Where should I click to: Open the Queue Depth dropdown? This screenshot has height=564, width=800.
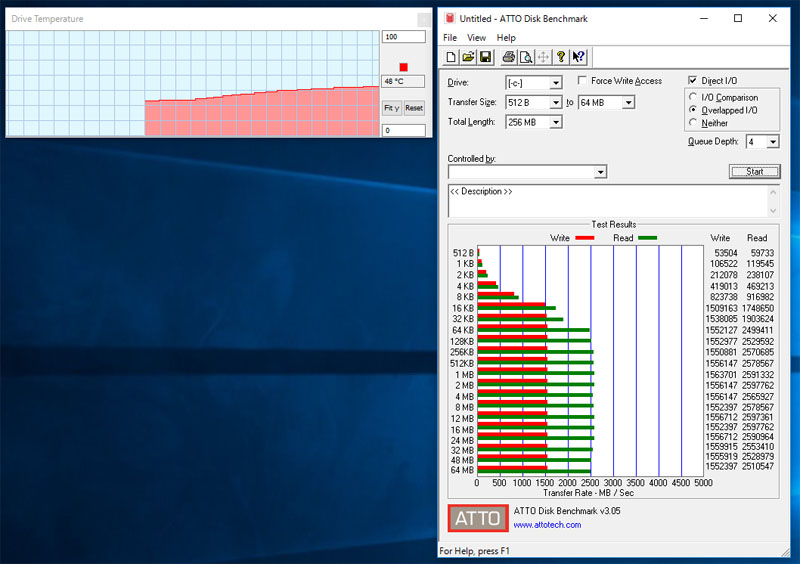tap(773, 142)
